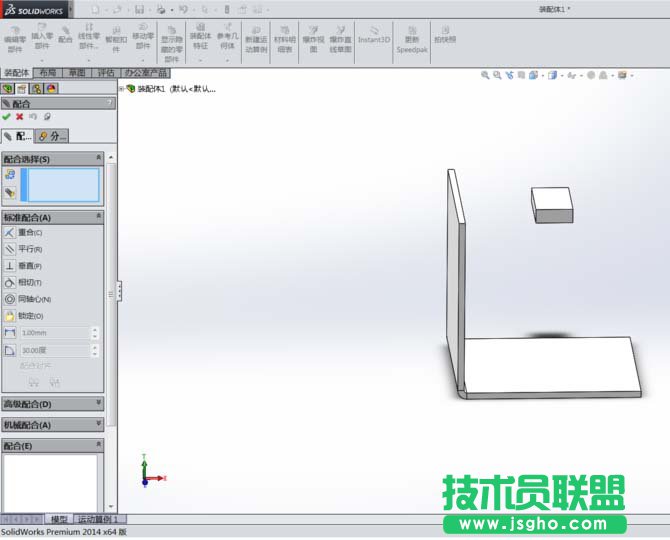Viewport: 670px width, 540px height.
Task: Collapse the 标准配合(A) section
Action: pos(99,216)
